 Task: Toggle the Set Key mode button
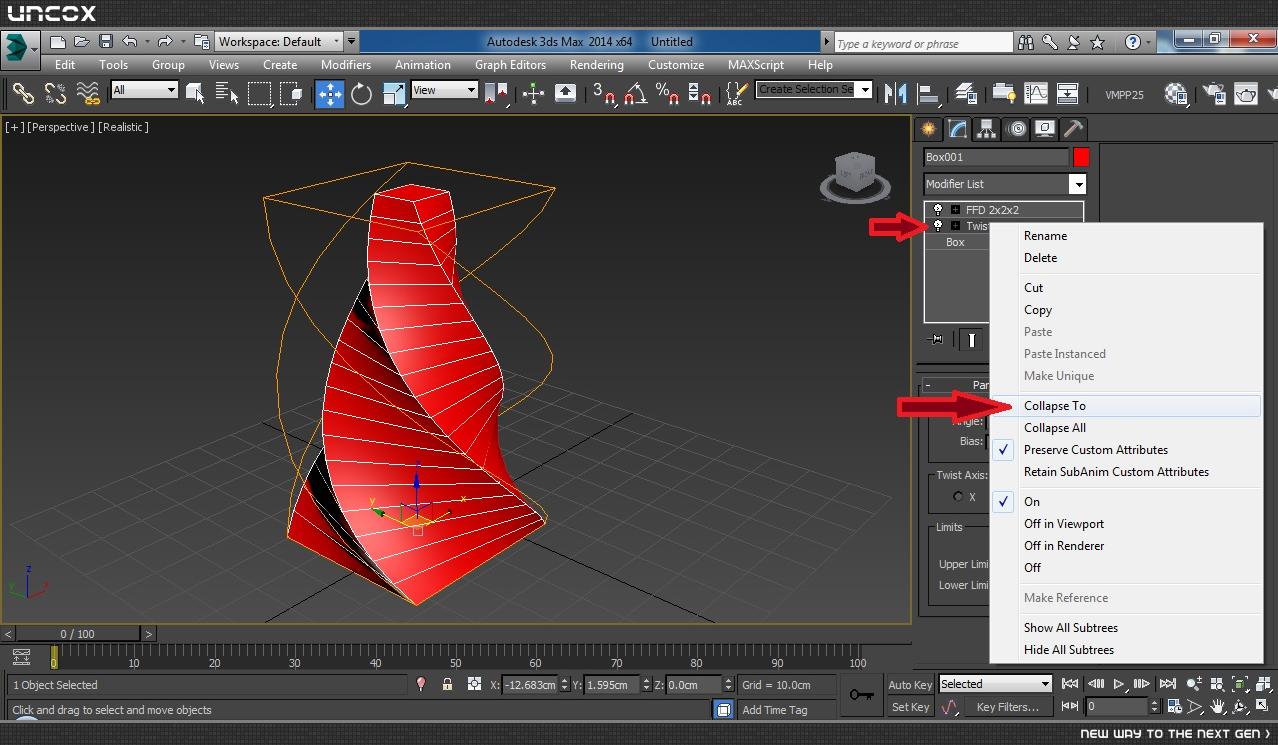tap(910, 707)
